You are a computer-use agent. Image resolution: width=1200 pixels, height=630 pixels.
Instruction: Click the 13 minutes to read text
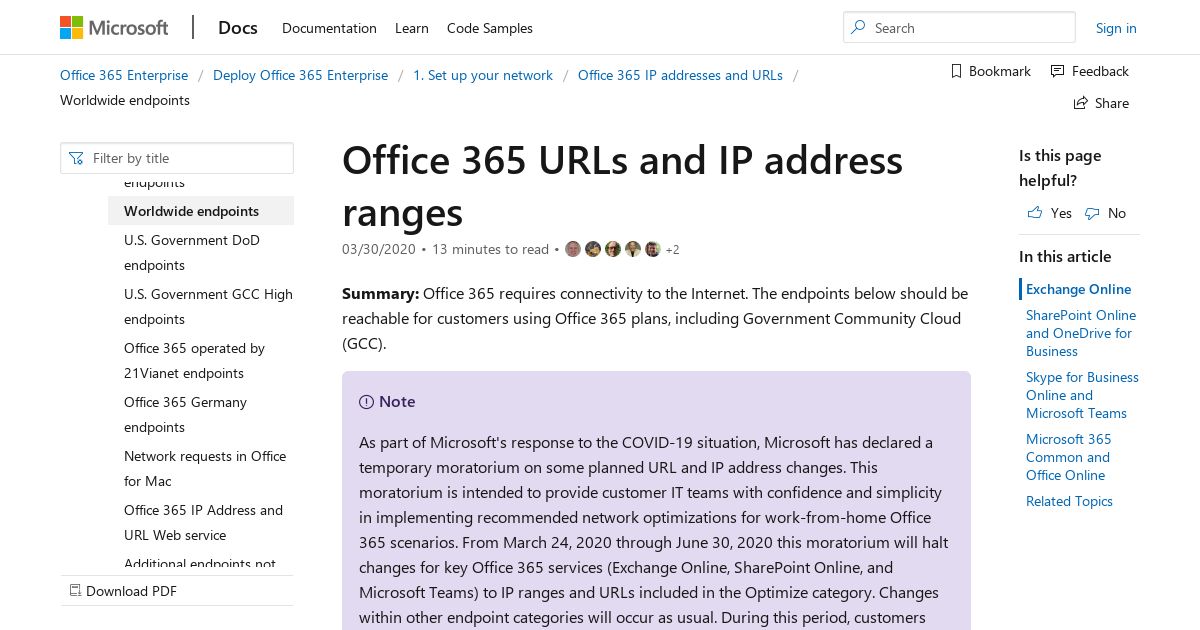point(490,249)
